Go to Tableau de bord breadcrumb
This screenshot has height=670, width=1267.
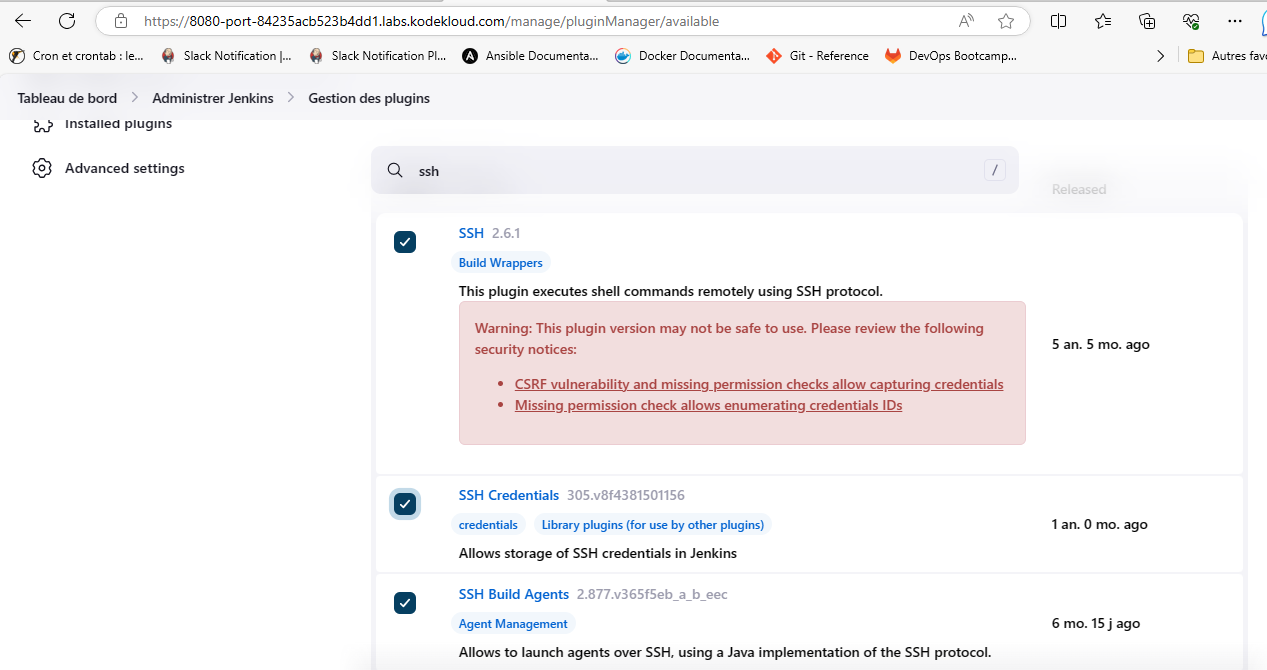[67, 98]
